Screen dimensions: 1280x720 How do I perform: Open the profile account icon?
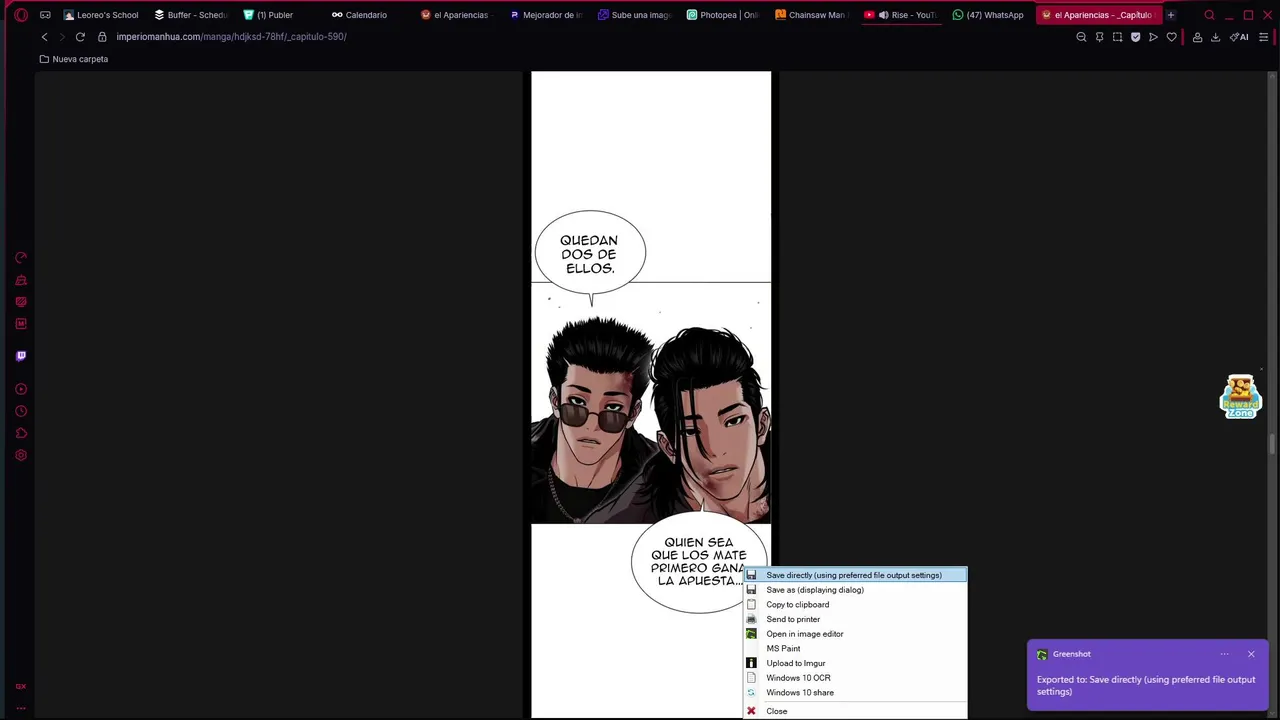pyautogui.click(x=1197, y=37)
